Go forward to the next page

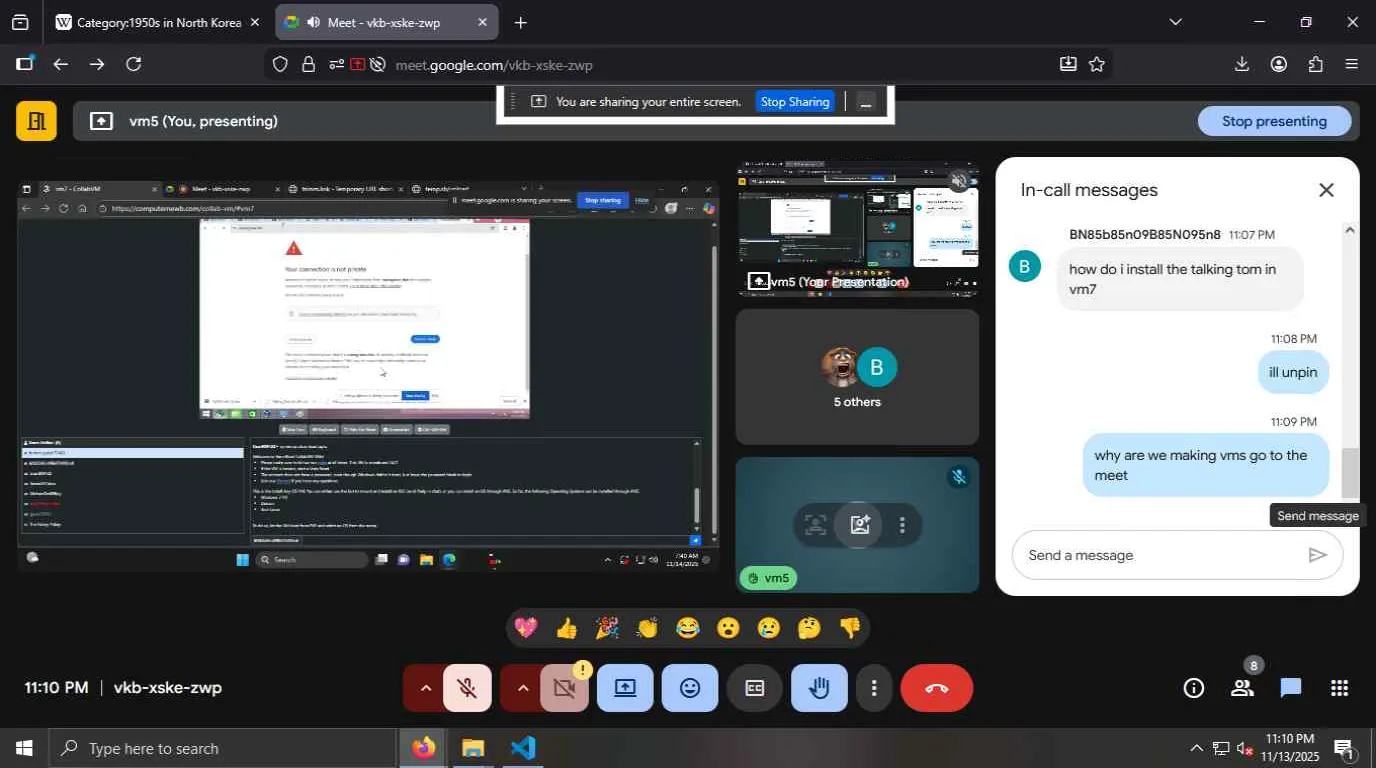pos(97,64)
